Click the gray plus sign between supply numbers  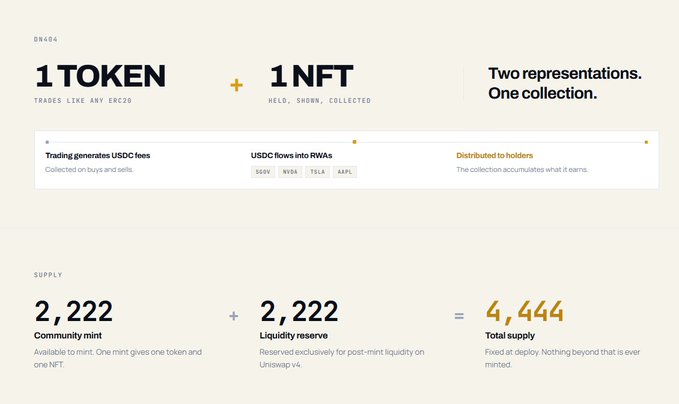pyautogui.click(x=233, y=316)
